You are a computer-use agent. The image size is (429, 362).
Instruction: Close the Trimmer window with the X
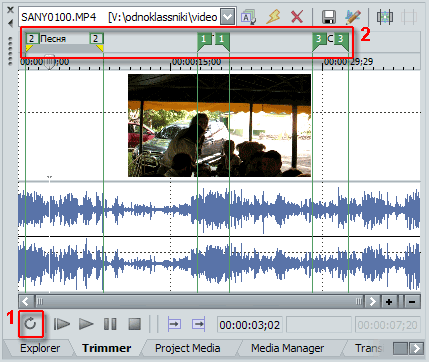[10, 10]
